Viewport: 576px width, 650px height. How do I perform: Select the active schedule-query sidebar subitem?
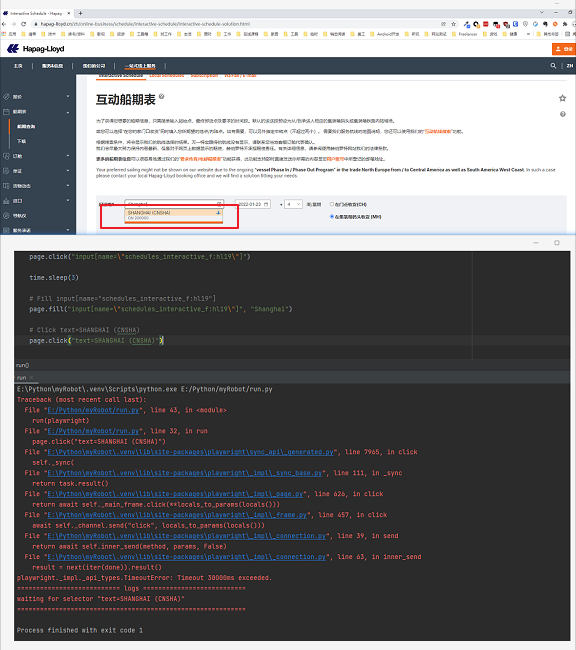tap(26, 126)
